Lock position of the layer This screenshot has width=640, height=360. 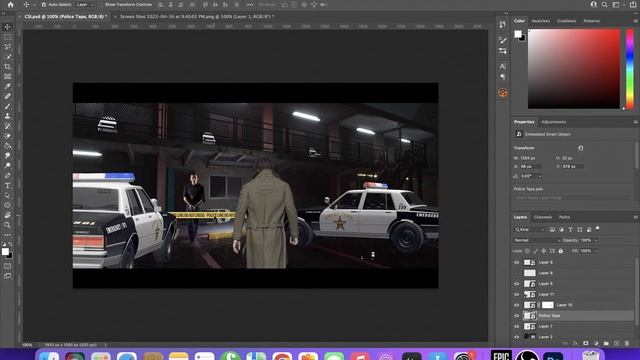point(544,251)
